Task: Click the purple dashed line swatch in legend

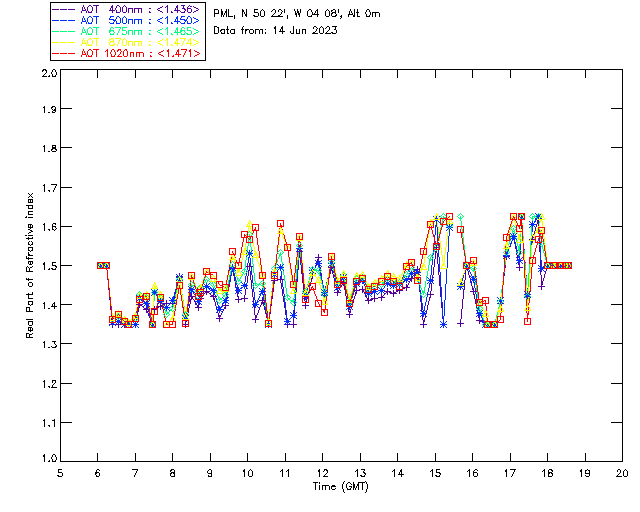Action: click(64, 9)
